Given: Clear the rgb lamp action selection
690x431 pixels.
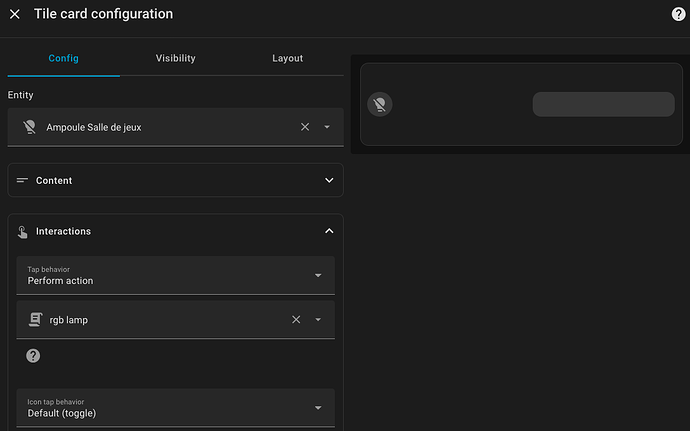Looking at the screenshot, I should pyautogui.click(x=296, y=319).
